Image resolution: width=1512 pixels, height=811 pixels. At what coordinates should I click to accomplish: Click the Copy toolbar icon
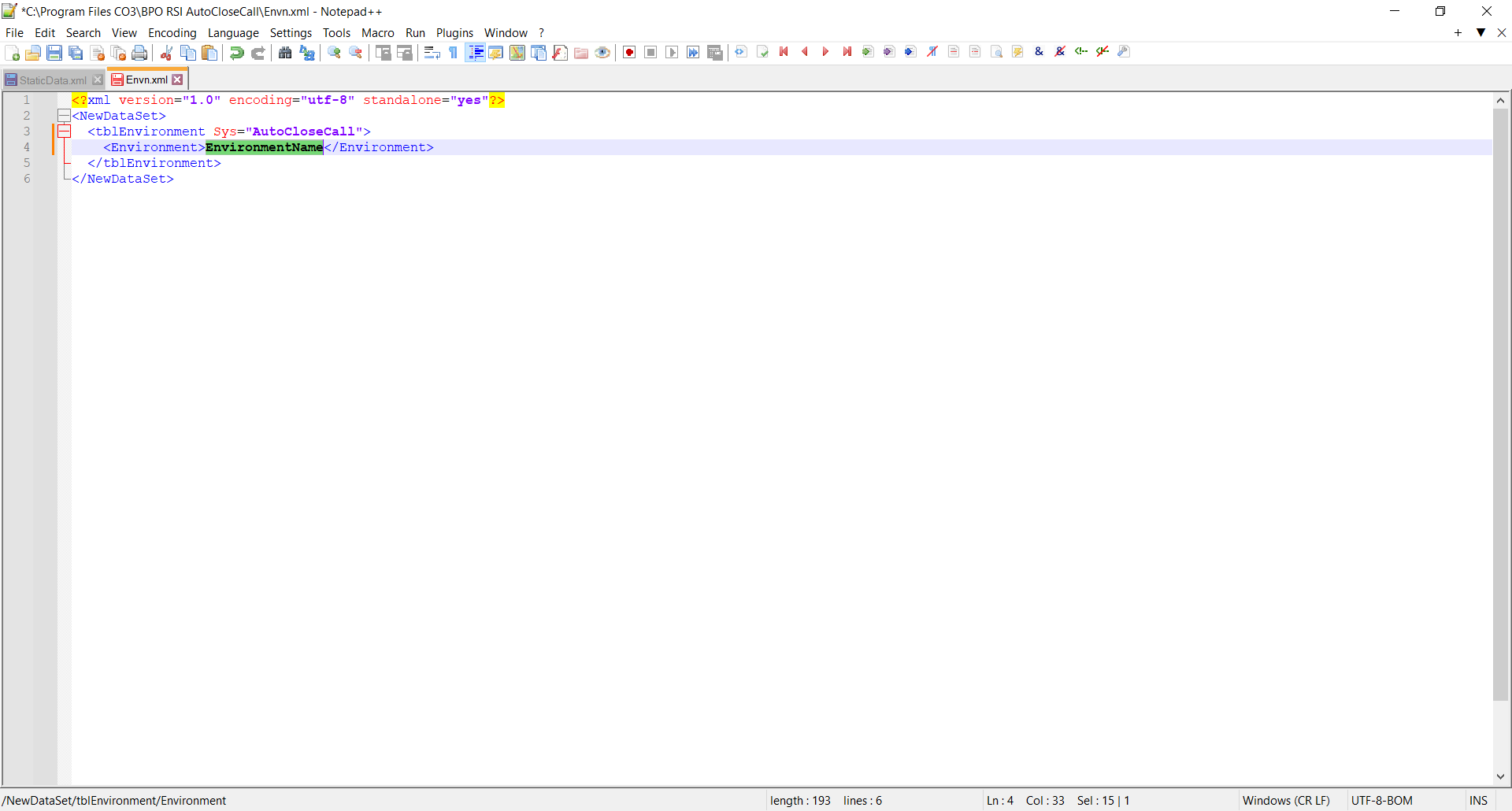[188, 53]
